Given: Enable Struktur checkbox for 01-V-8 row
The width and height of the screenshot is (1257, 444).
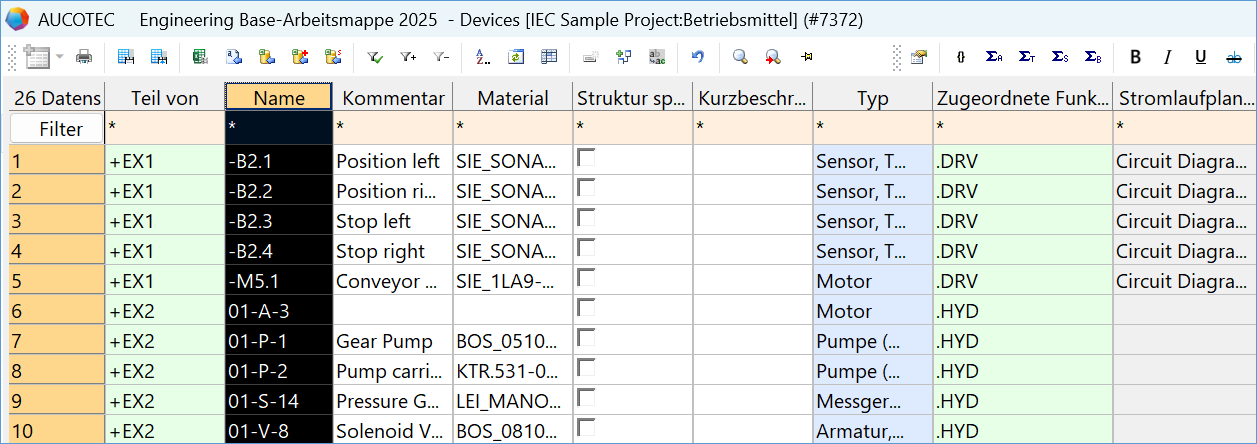Looking at the screenshot, I should (585, 427).
